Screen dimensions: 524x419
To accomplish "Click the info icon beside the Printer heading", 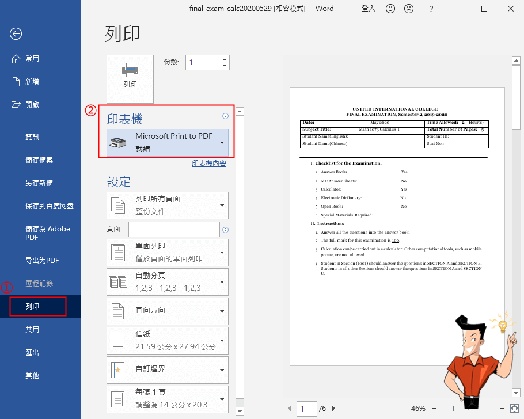I will pyautogui.click(x=225, y=116).
